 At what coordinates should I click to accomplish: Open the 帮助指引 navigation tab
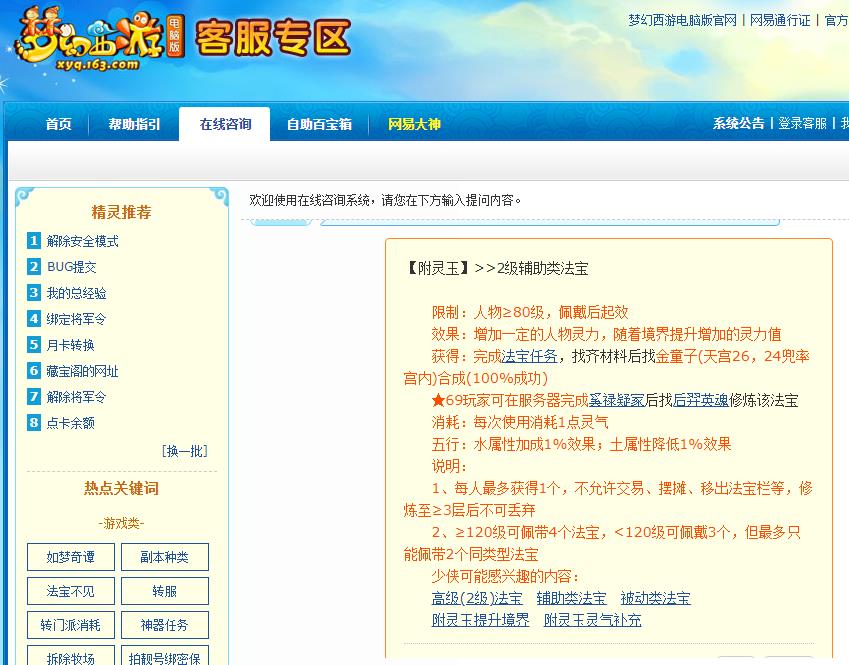tap(134, 124)
